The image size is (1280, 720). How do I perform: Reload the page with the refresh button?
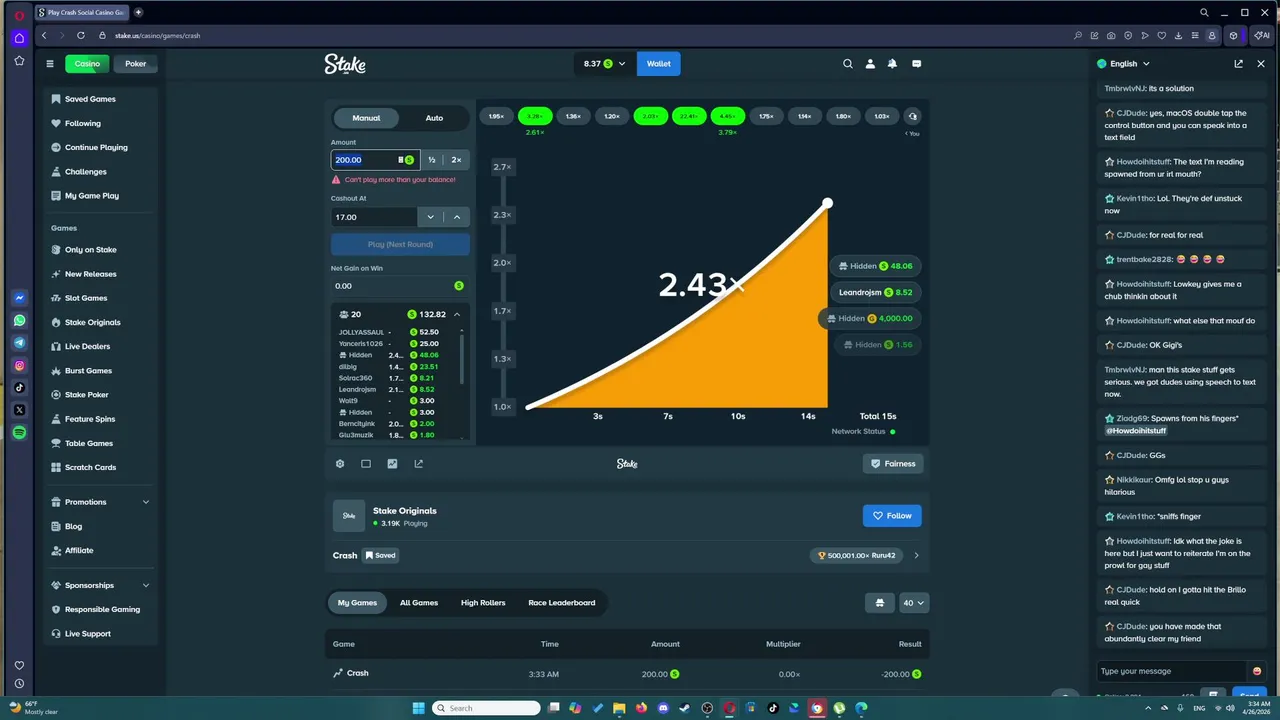[81, 35]
